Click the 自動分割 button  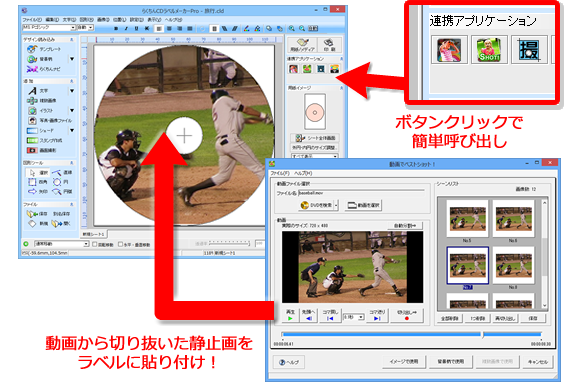(404, 226)
